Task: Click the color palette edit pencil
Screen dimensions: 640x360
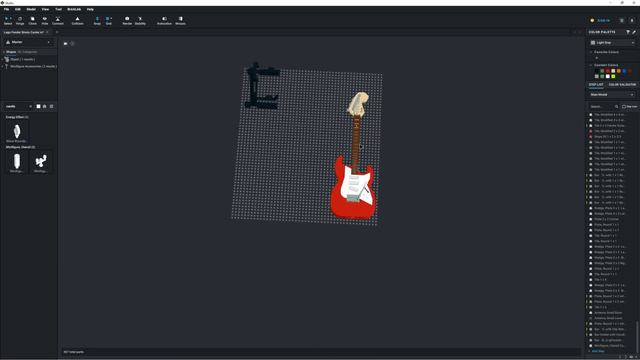Action: point(634,32)
